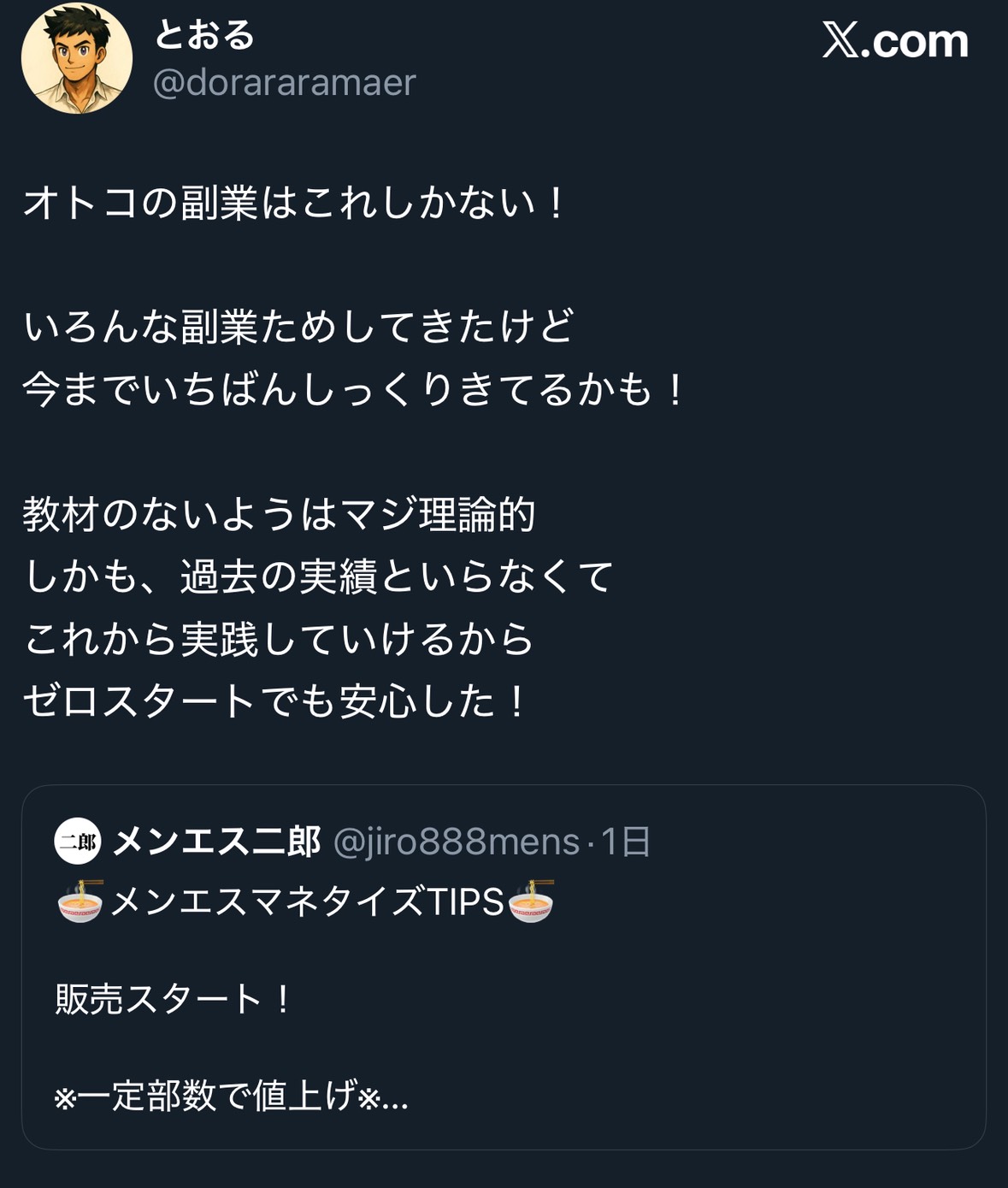Open the とおる display name
This screenshot has width=1008, height=1188.
coord(204,35)
